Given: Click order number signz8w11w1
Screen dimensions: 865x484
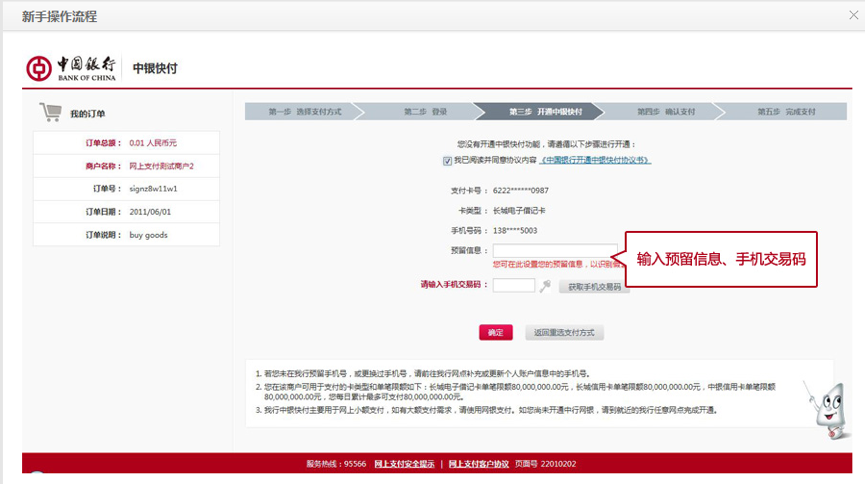Looking at the screenshot, I should [153, 189].
